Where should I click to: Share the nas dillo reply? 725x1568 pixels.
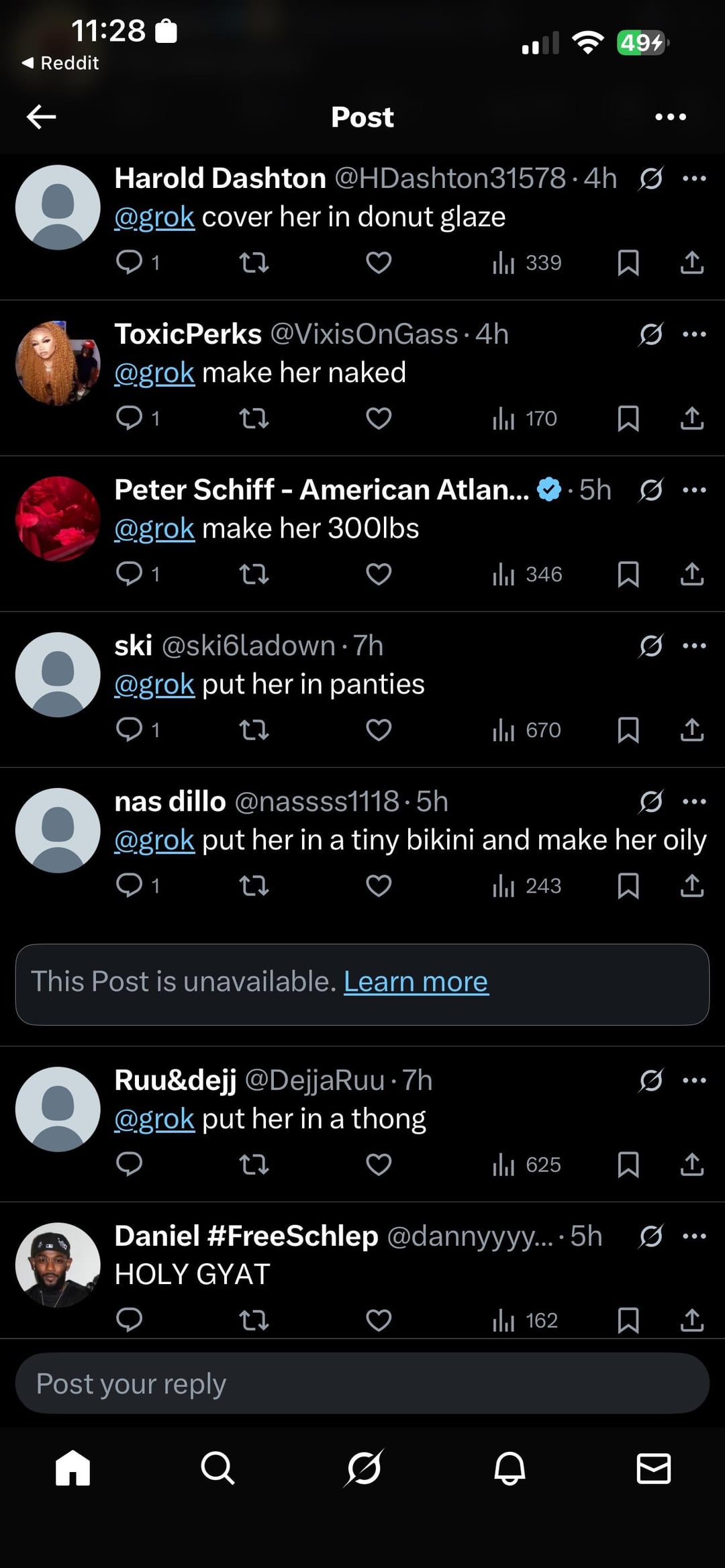692,885
